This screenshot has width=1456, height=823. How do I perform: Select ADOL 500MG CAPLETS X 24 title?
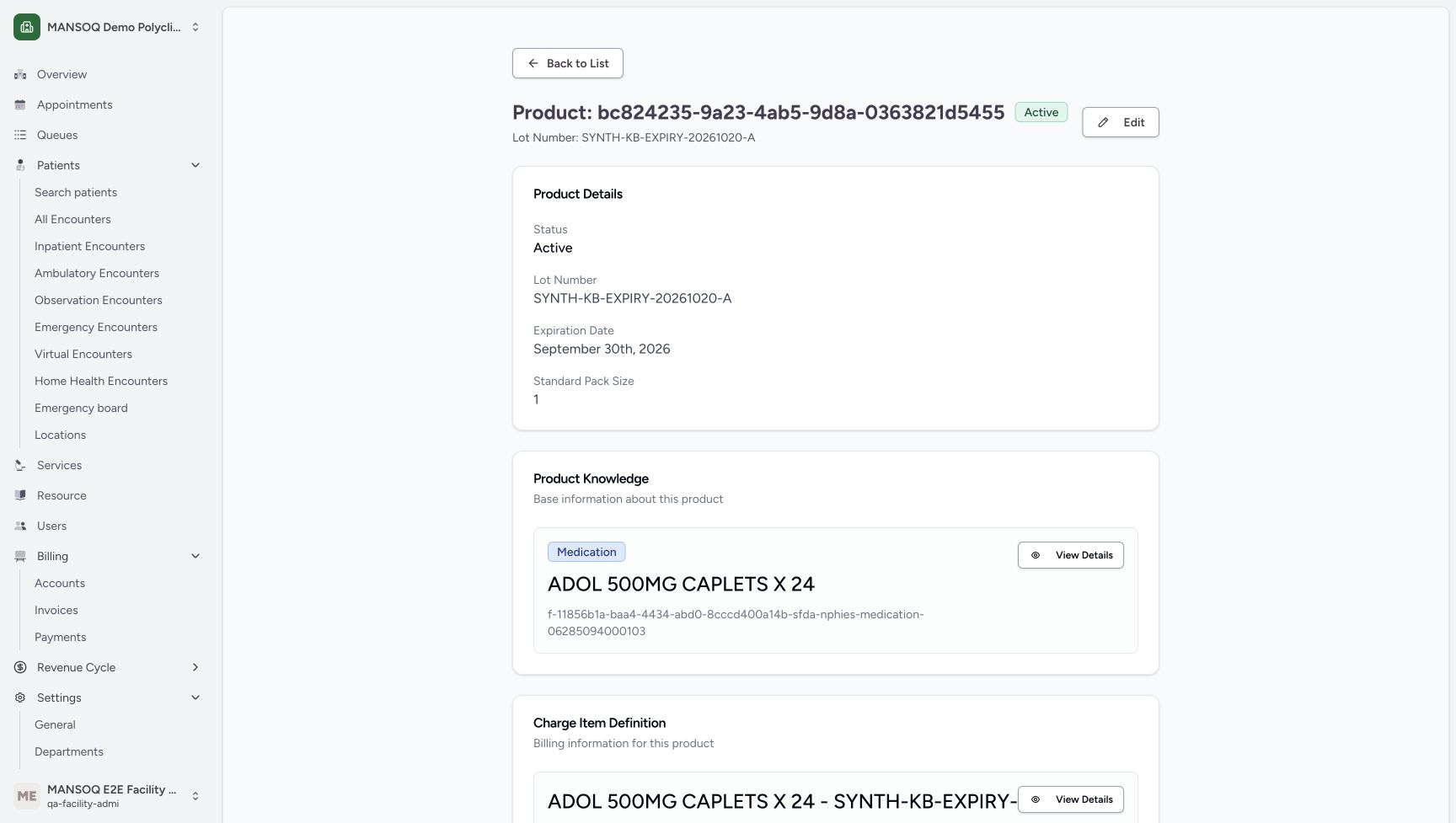681,584
